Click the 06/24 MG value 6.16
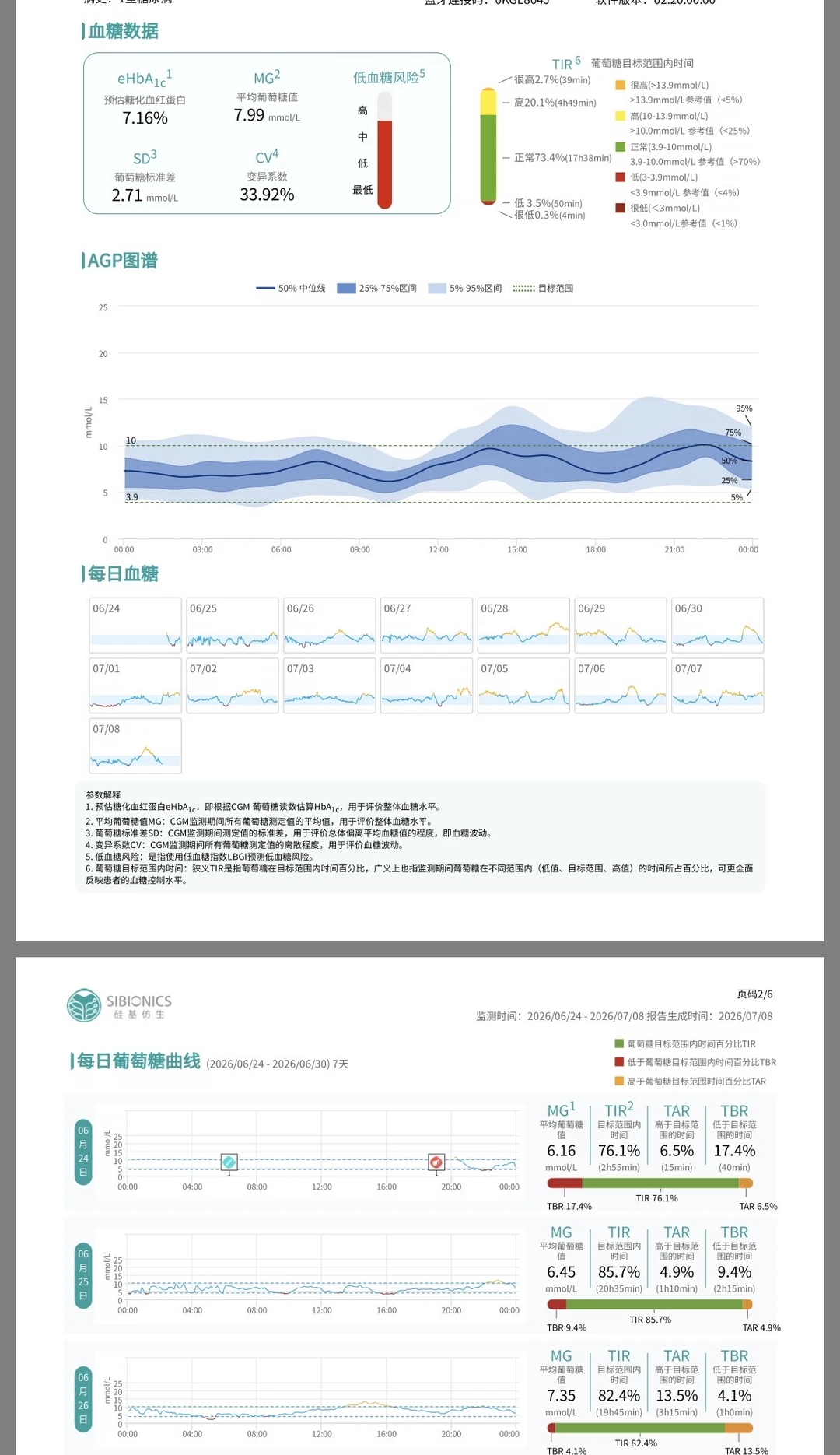This screenshot has height=1455, width=840. [562, 1151]
